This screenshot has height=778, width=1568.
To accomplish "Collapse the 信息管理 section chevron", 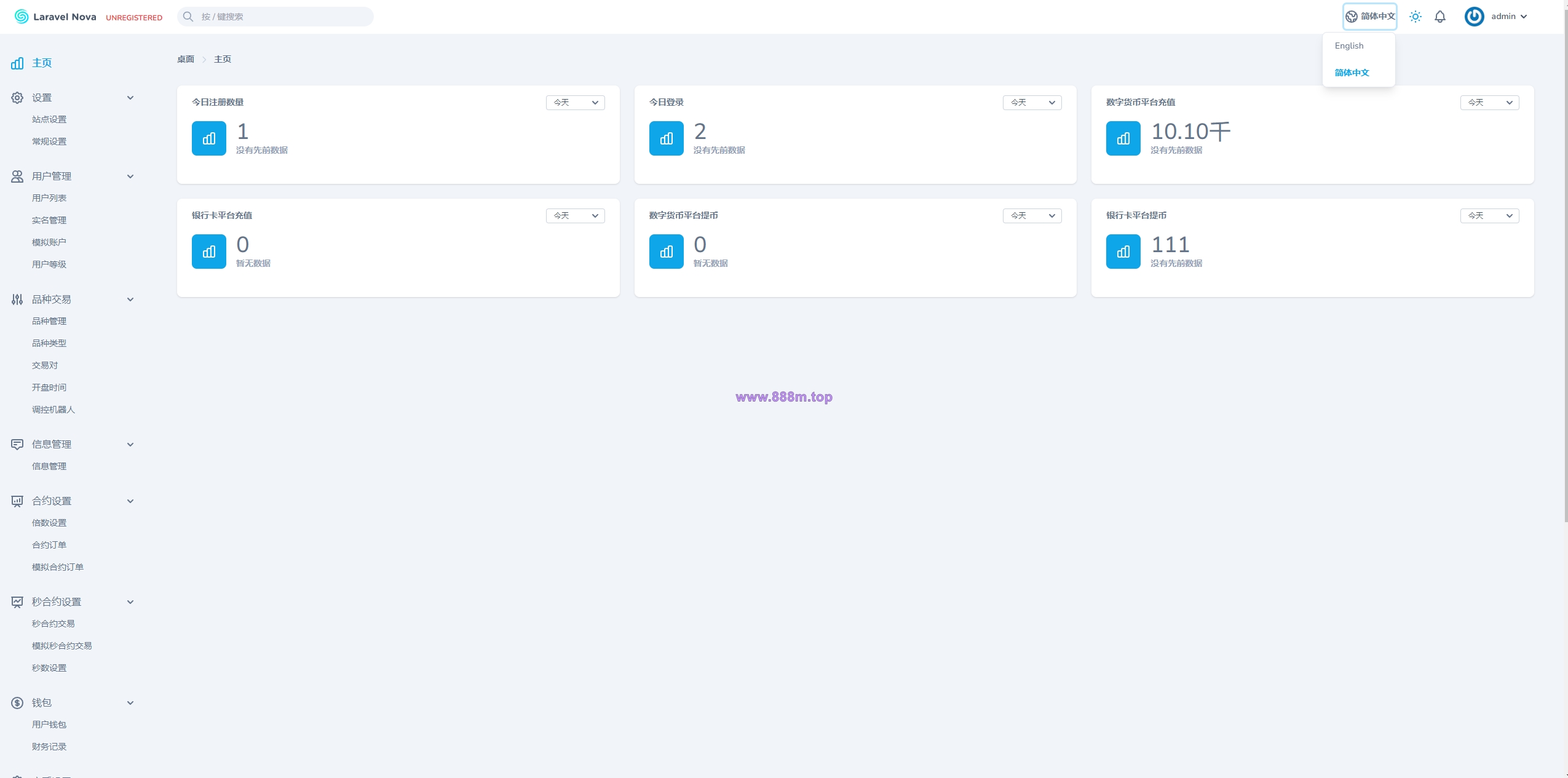I will (130, 445).
